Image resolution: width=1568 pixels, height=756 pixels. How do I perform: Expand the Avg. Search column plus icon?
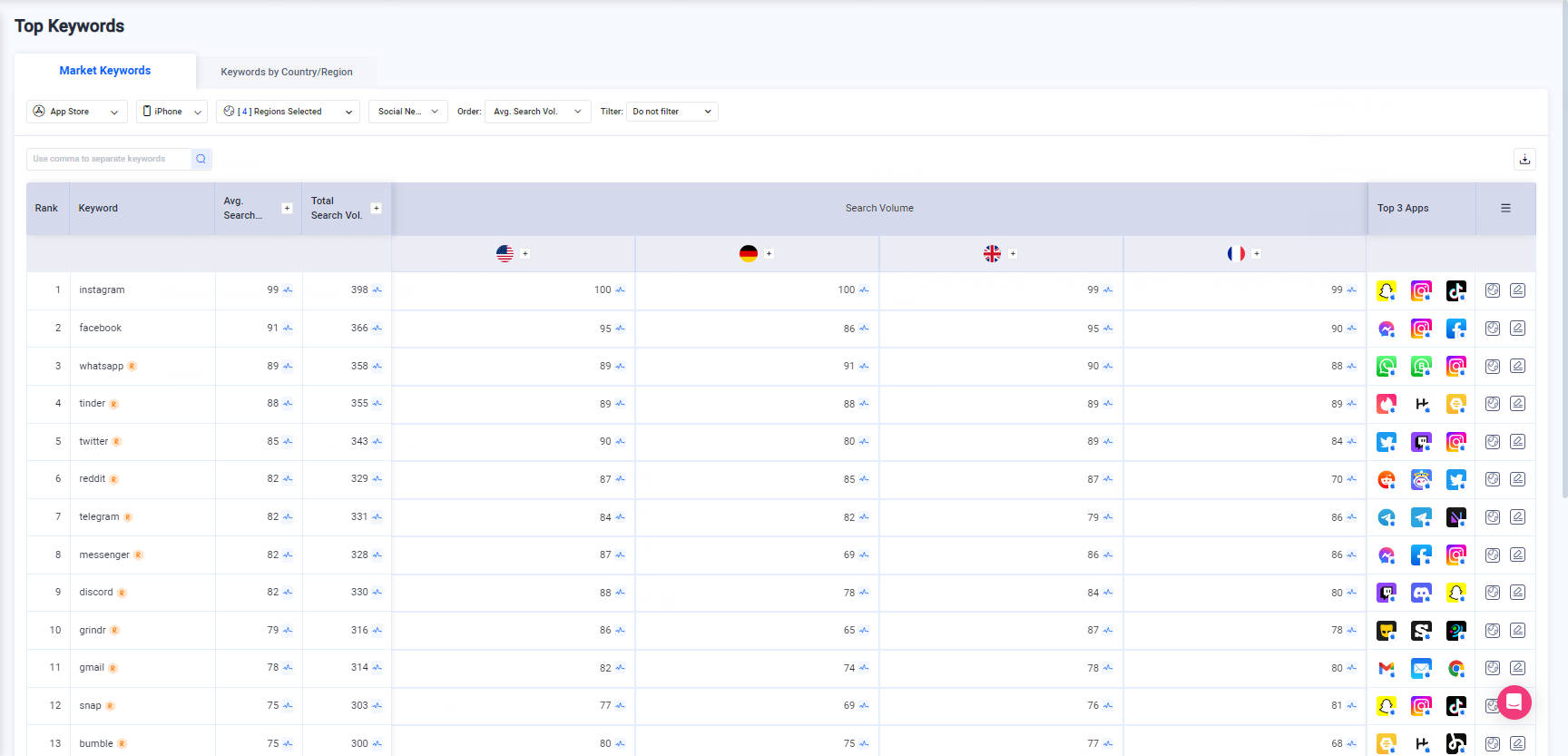(x=287, y=208)
